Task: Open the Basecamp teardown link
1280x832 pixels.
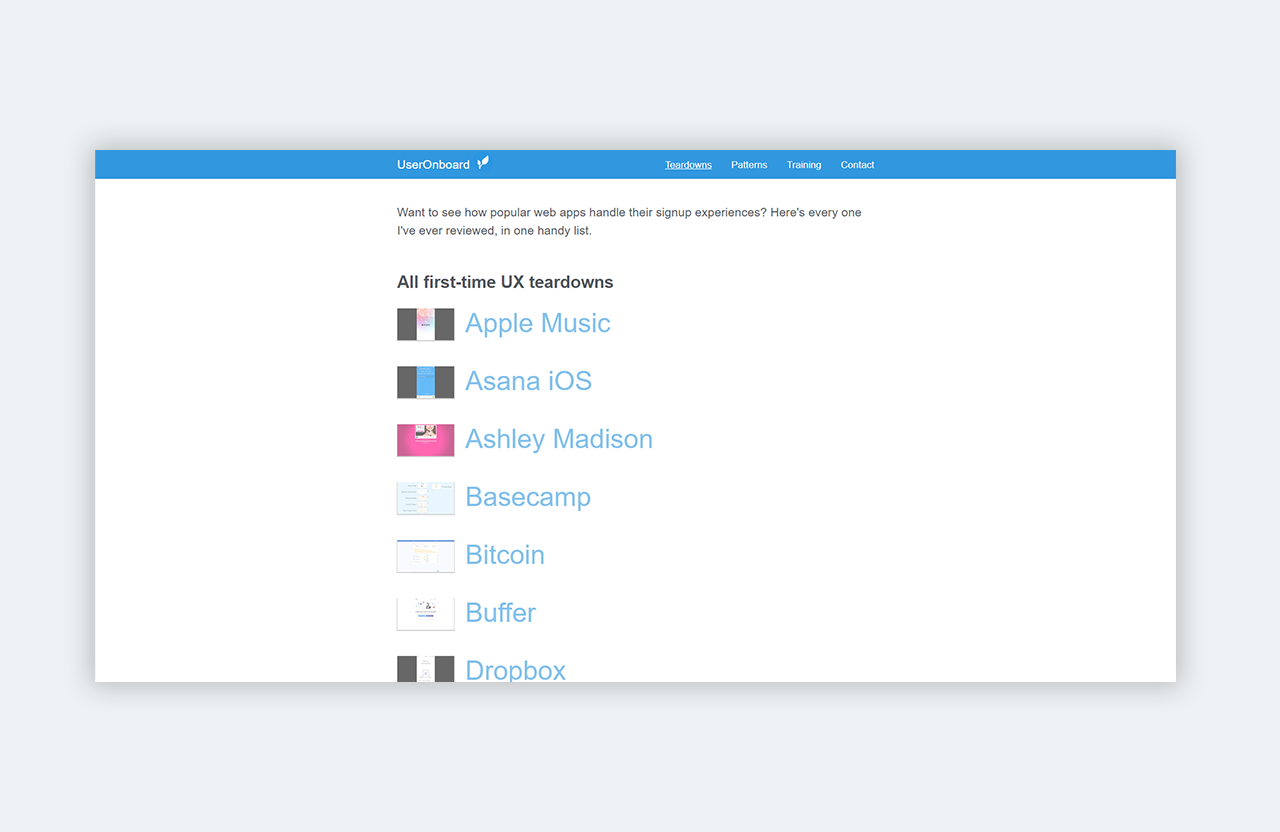Action: pos(528,497)
